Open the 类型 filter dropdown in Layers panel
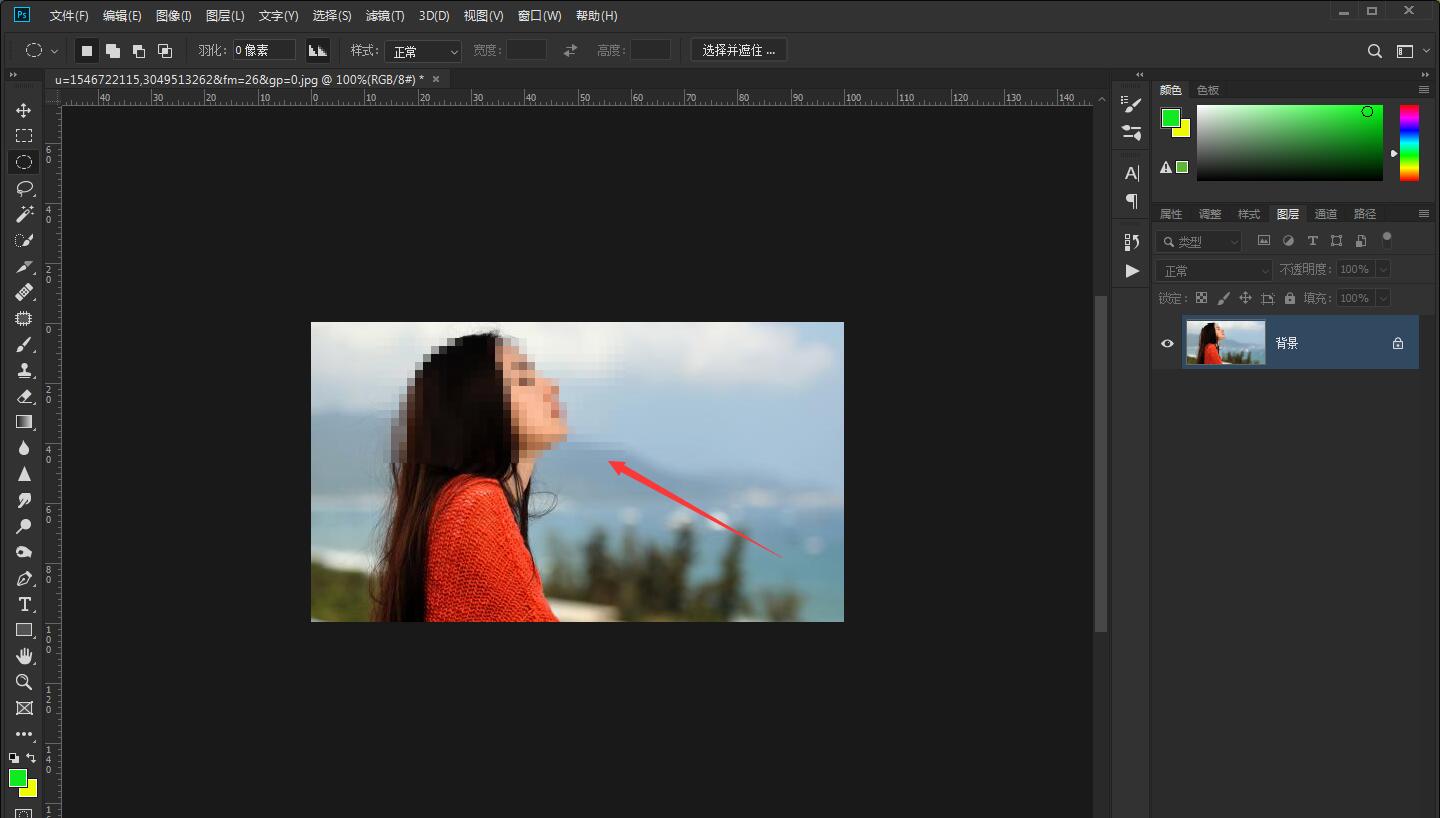This screenshot has height=818, width=1440. [1197, 241]
